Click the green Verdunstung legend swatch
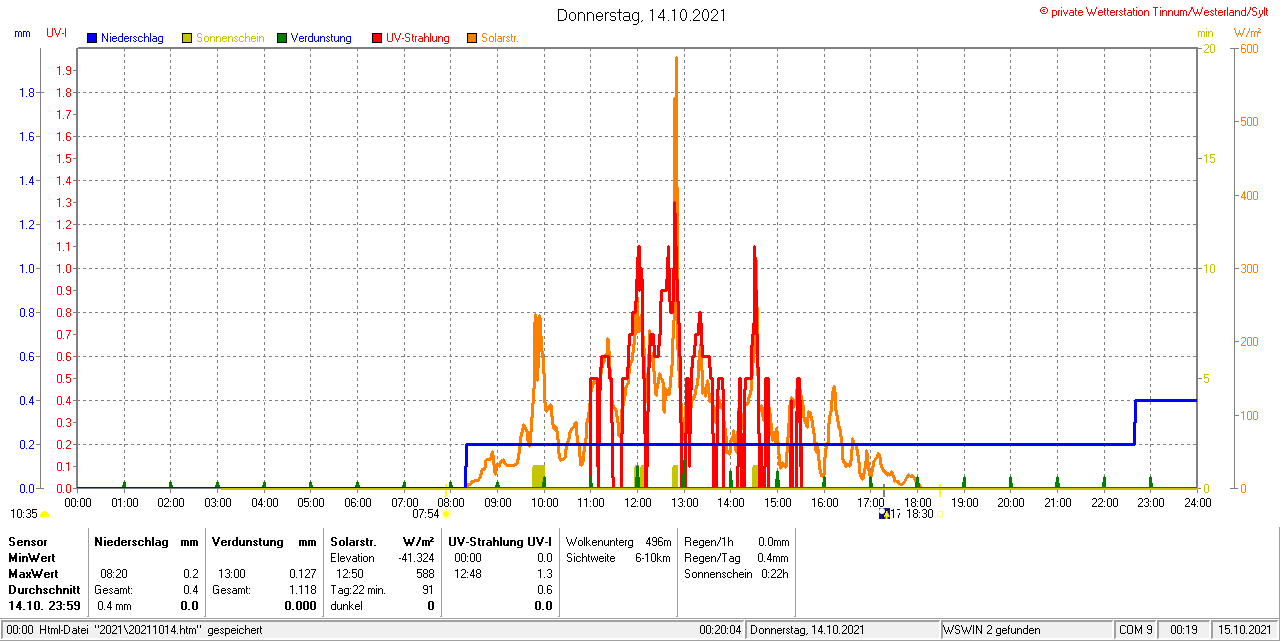Screen dimensions: 1280x641 282,38
